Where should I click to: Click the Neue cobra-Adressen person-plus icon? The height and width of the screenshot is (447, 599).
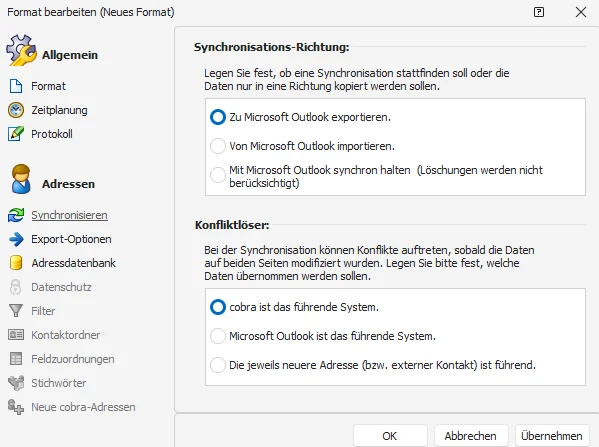click(16, 407)
